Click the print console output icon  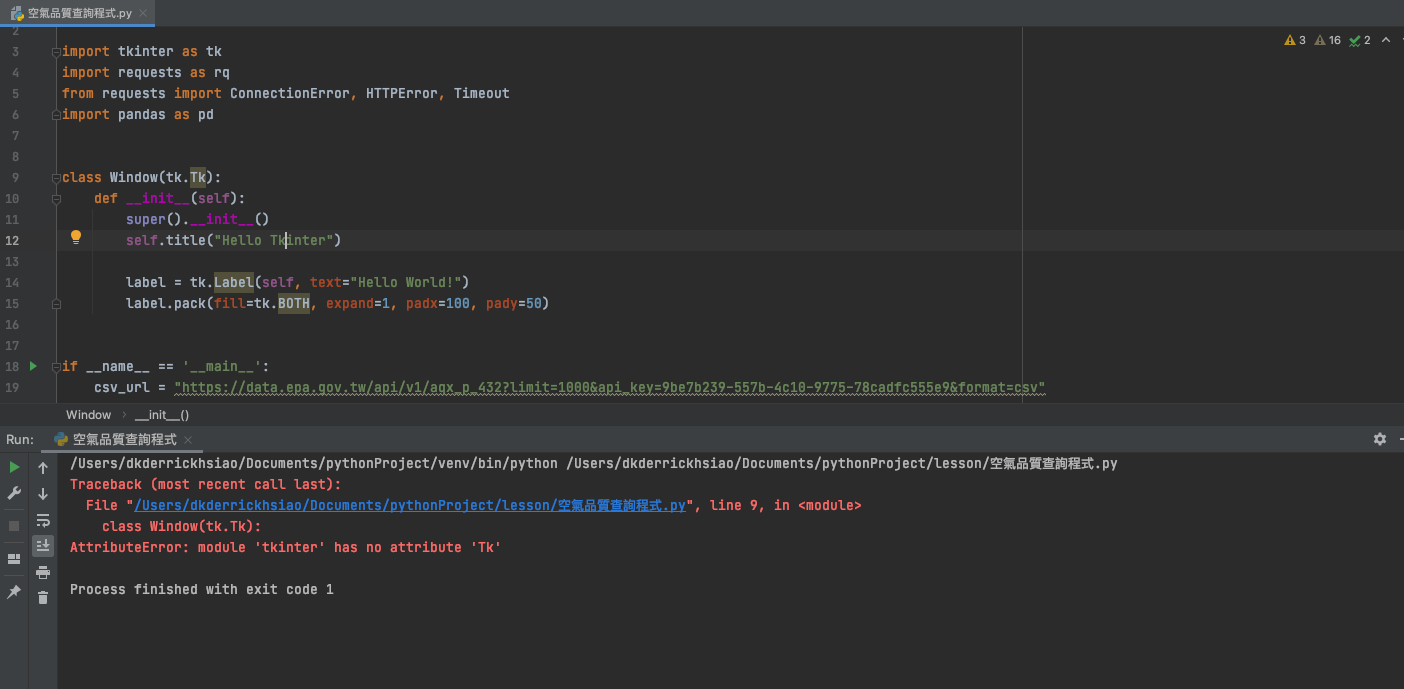click(43, 572)
